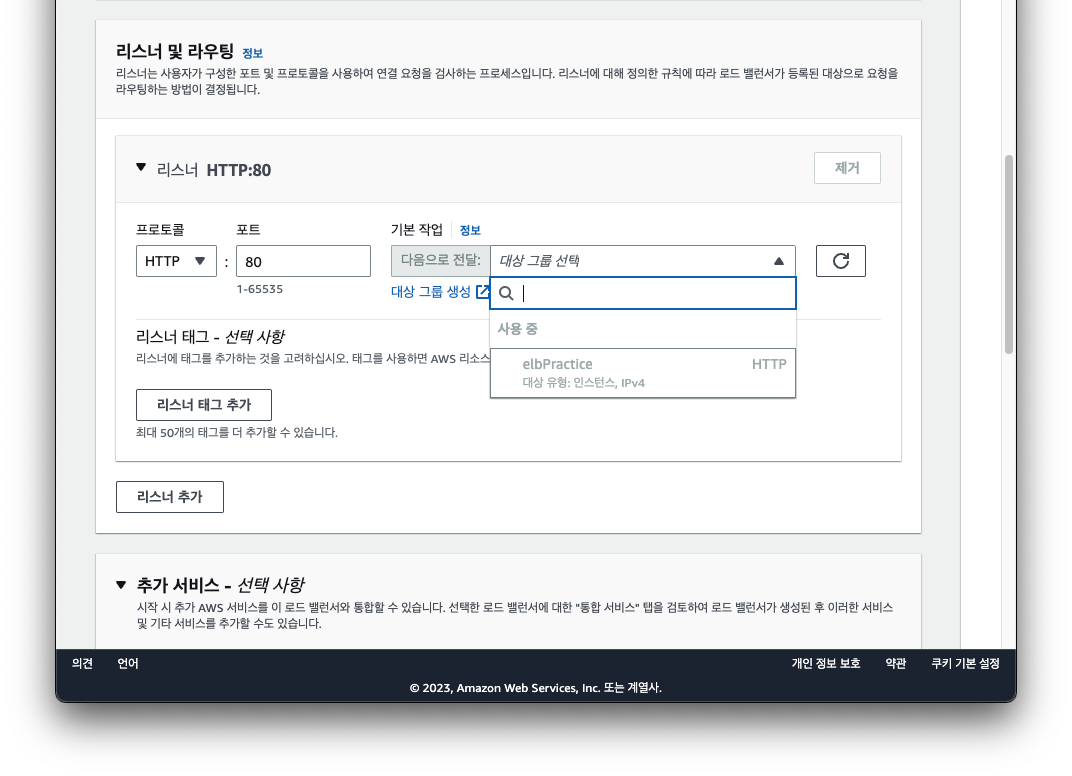Image resolution: width=1072 pixels, height=776 pixels.
Task: Click the refresh target groups icon button
Action: coord(840,260)
